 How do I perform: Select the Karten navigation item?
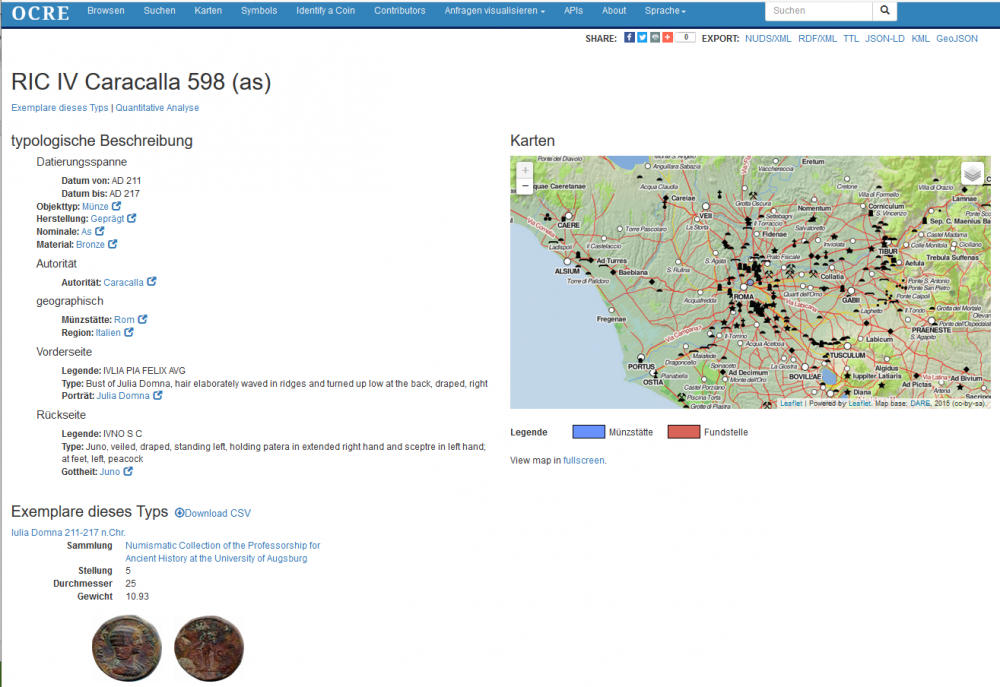(208, 11)
